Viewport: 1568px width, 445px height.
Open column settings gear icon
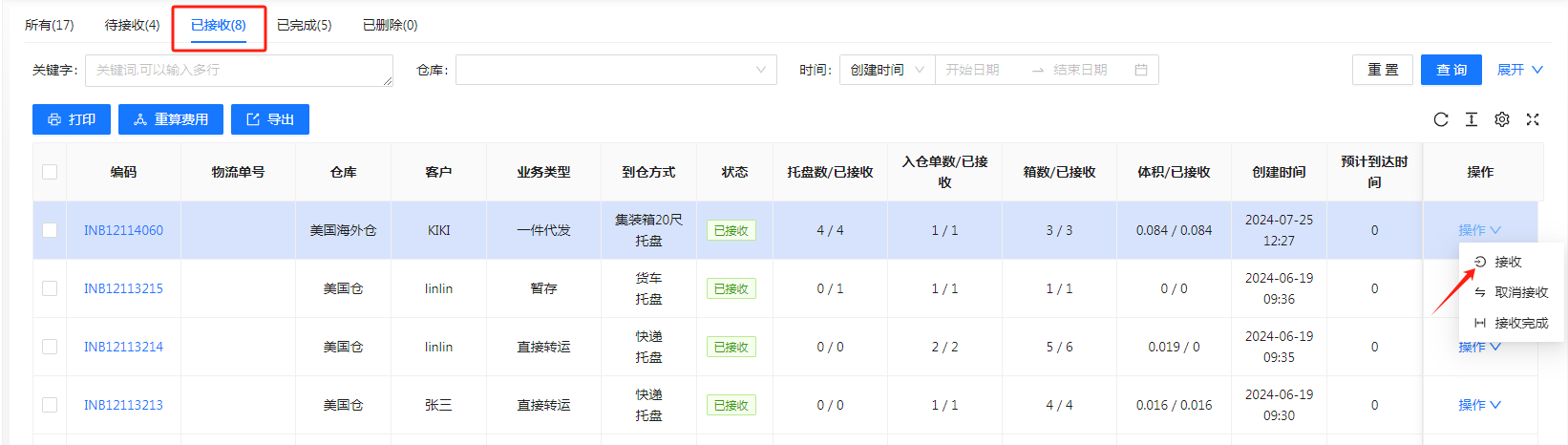pos(1502,119)
